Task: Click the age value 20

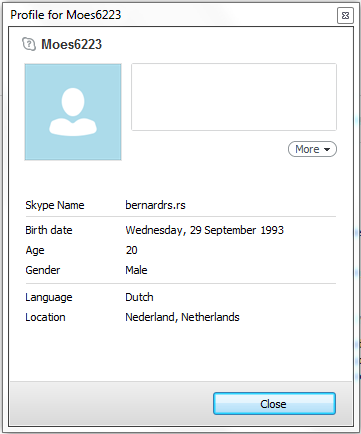Action: tap(131, 250)
